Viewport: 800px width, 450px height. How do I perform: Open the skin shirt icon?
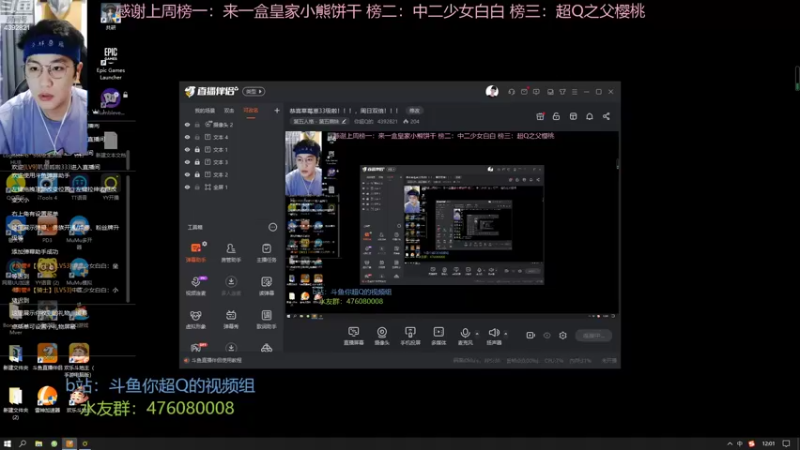point(562,92)
